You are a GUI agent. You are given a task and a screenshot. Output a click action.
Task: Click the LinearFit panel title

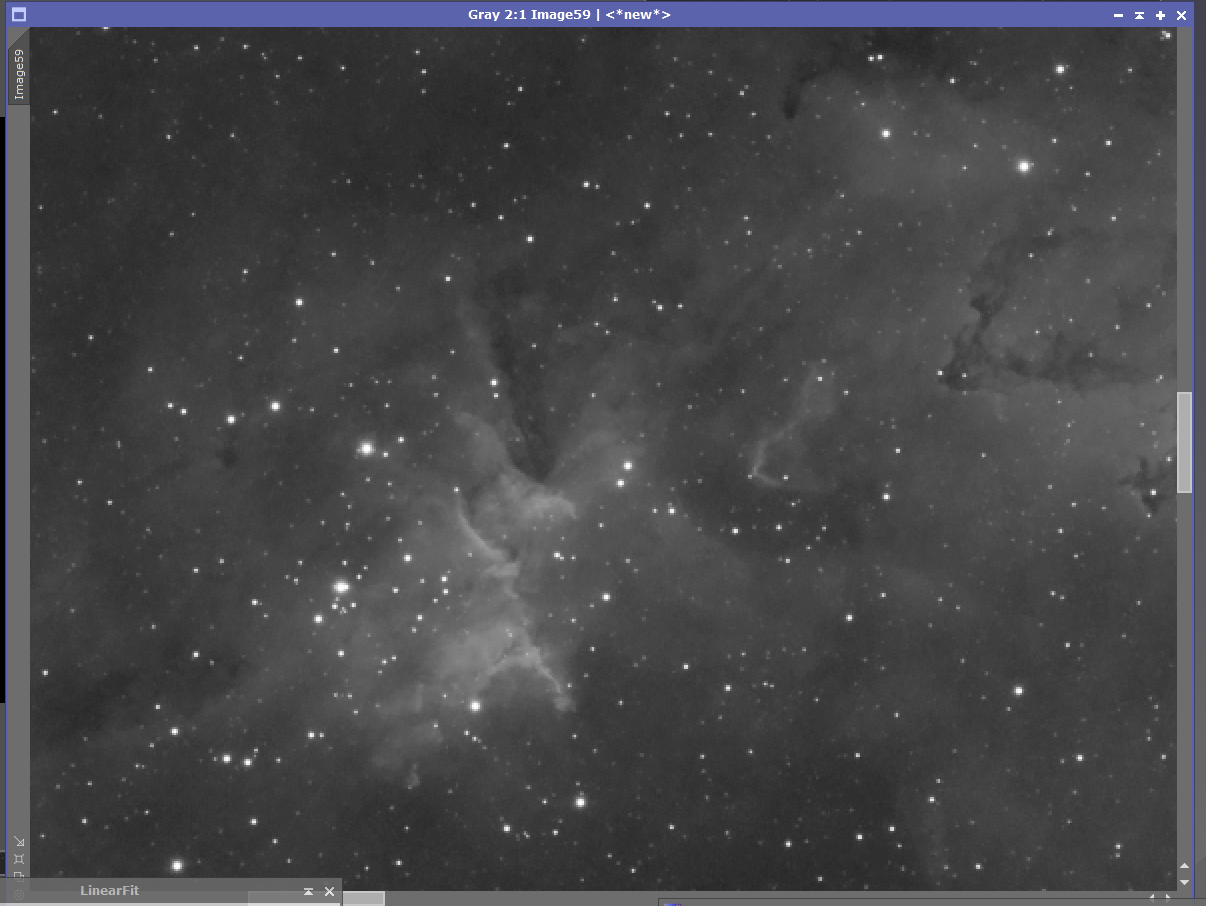click(110, 890)
